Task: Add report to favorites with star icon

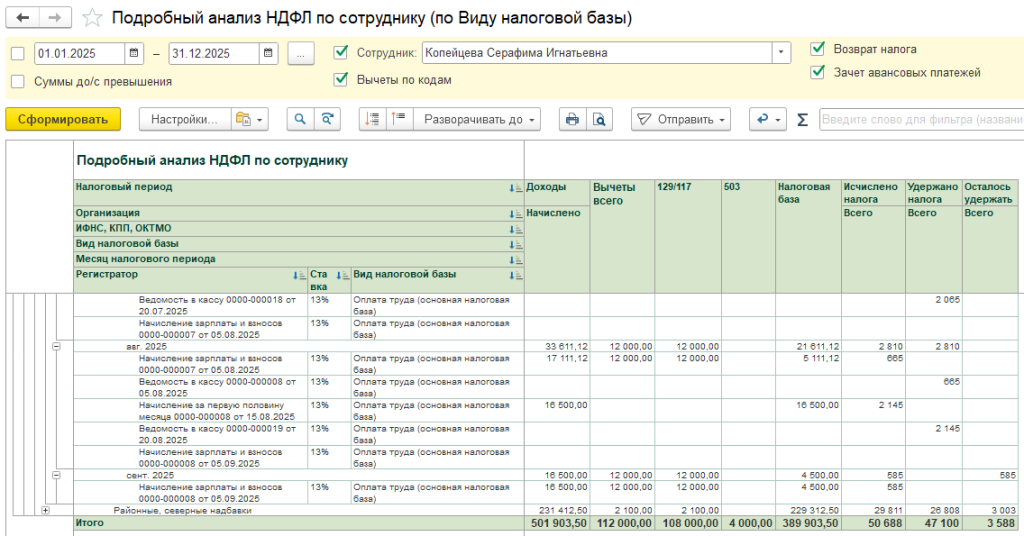Action: coord(92,18)
